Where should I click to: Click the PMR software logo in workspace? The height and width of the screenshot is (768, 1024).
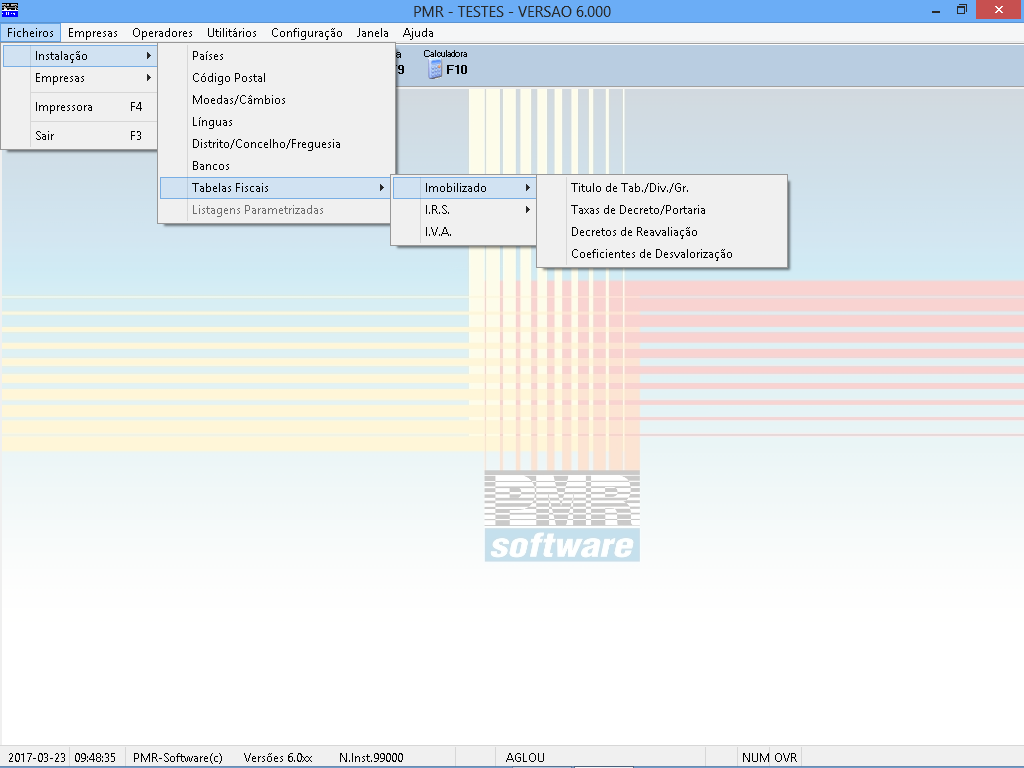(562, 516)
